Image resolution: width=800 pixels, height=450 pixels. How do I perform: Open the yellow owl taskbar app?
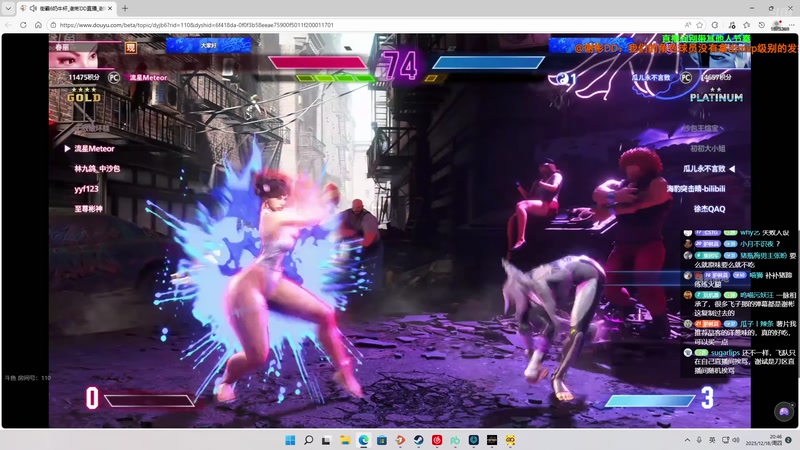pos(510,440)
